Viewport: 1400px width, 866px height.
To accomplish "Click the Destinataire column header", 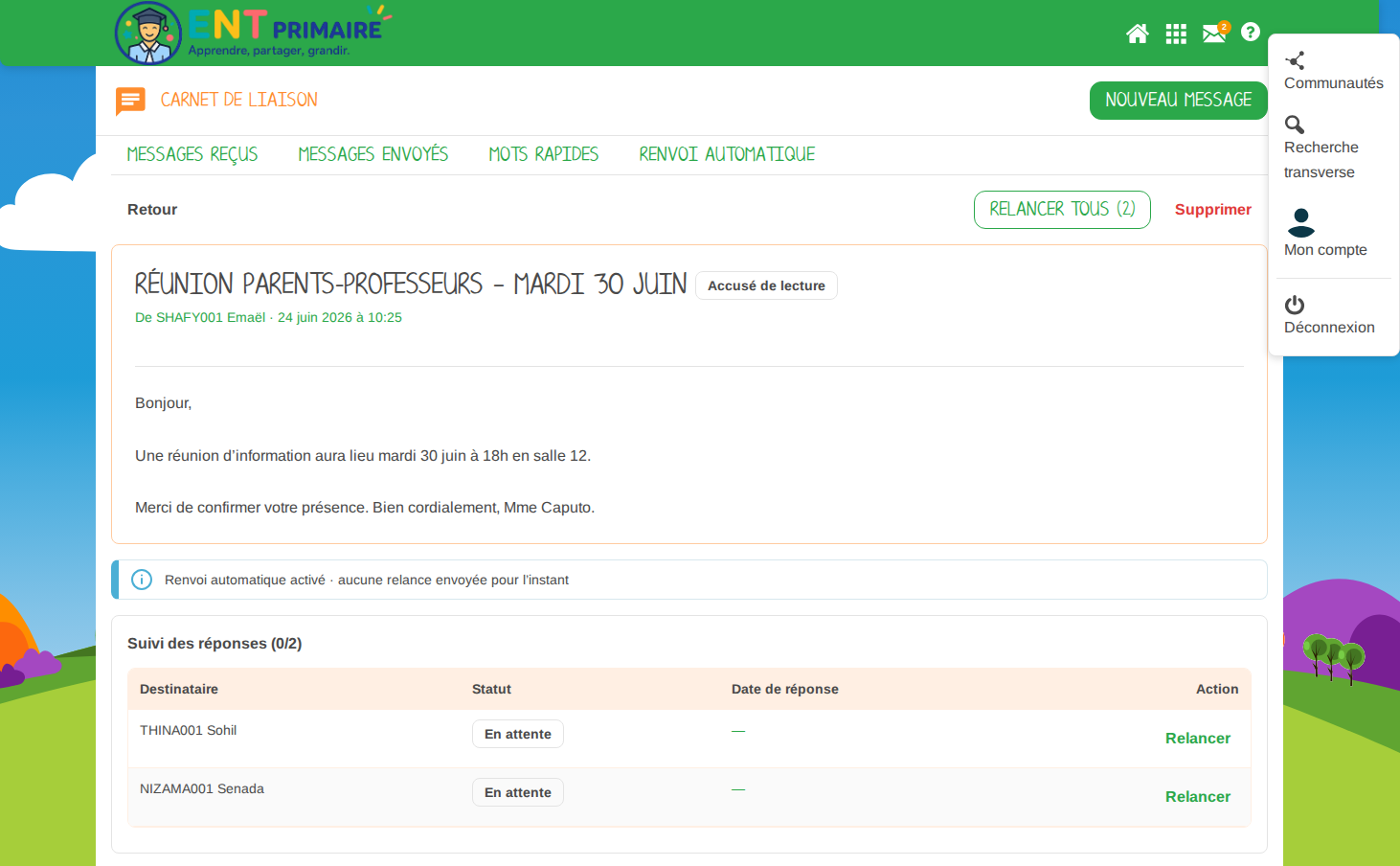I will tap(179, 689).
